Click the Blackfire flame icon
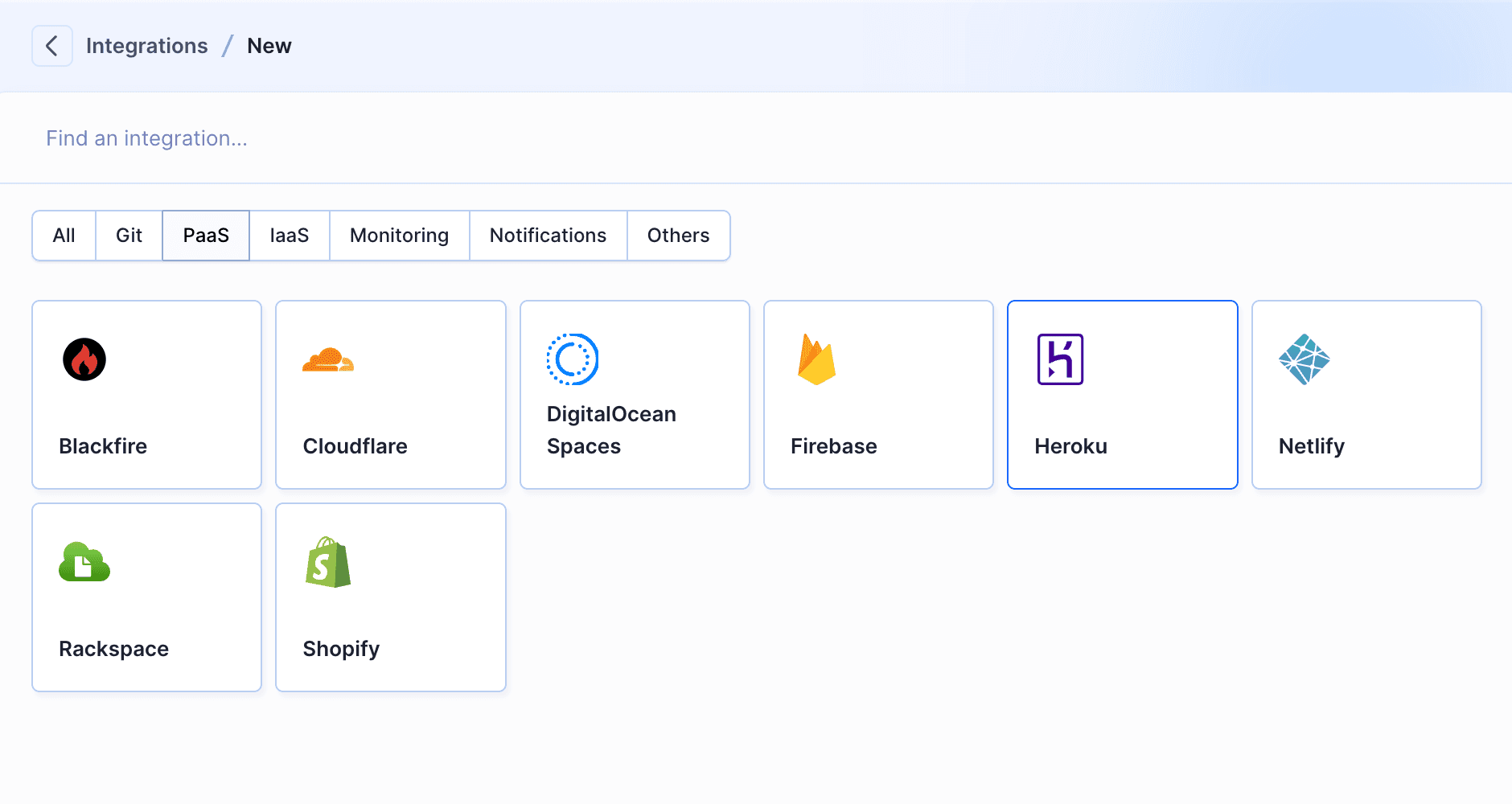Viewport: 1512px width, 804px height. point(84,359)
